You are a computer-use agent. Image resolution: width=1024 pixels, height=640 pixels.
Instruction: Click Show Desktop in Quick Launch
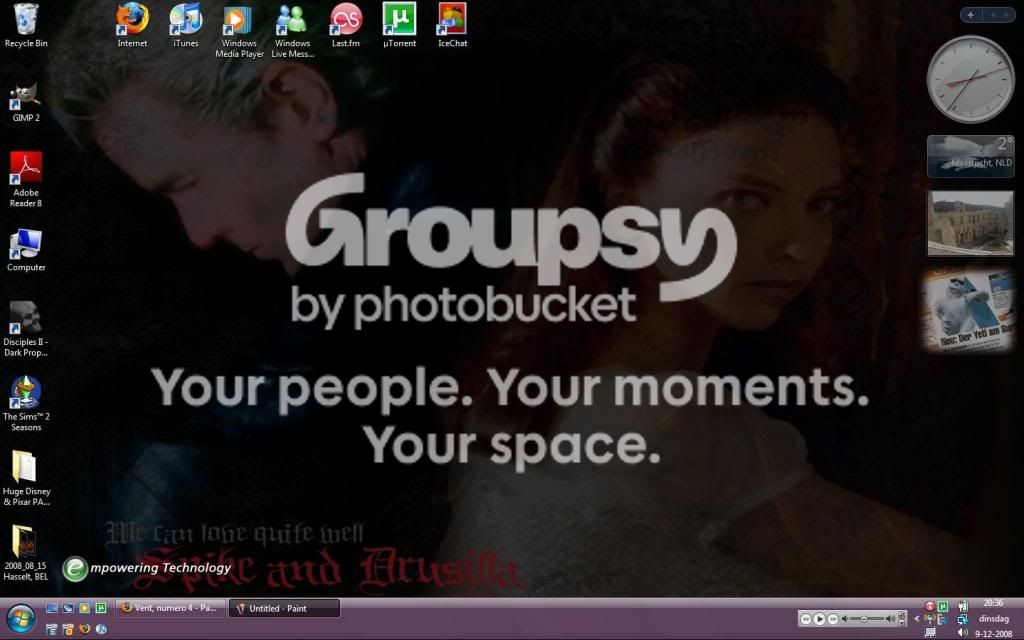click(52, 608)
